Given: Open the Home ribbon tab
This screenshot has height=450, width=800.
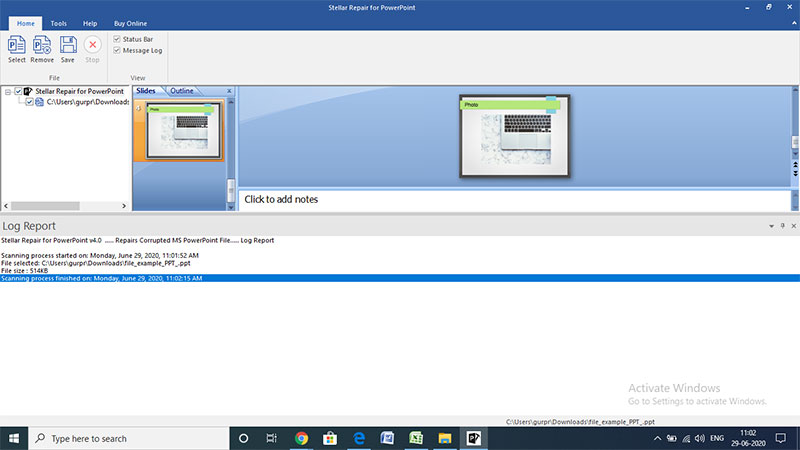Looking at the screenshot, I should [x=26, y=23].
